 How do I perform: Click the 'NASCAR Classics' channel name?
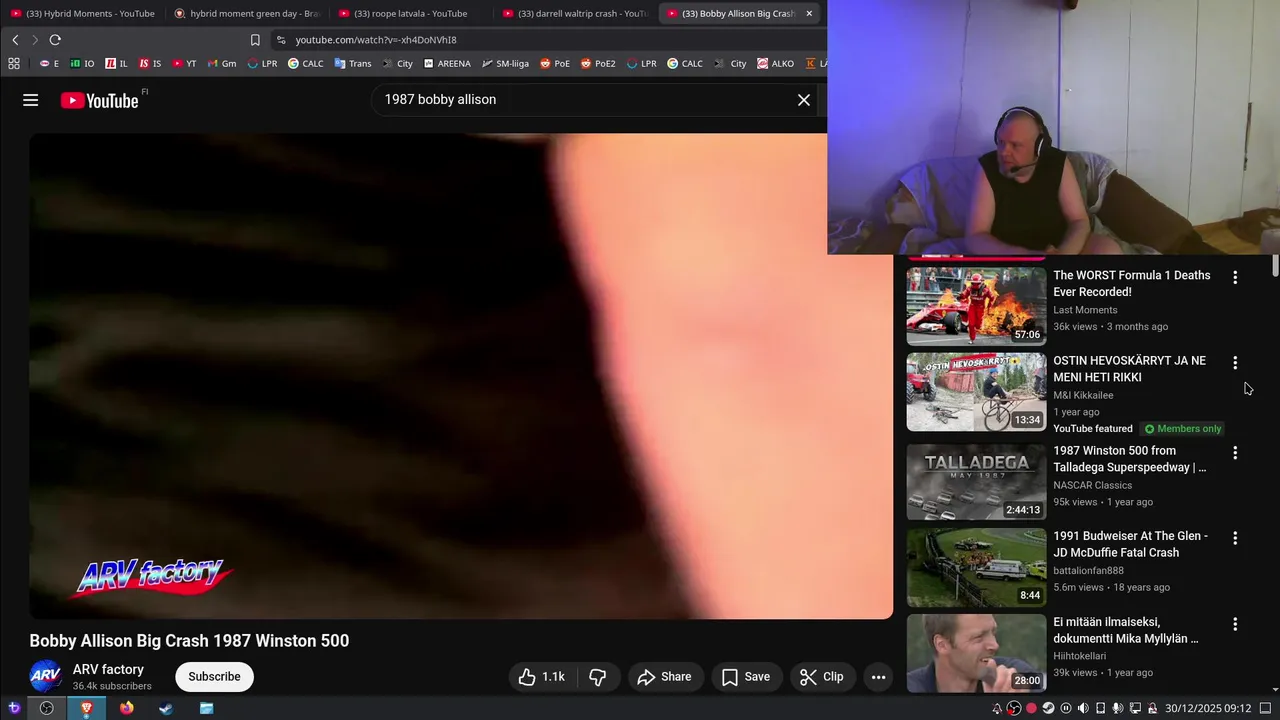[1092, 485]
